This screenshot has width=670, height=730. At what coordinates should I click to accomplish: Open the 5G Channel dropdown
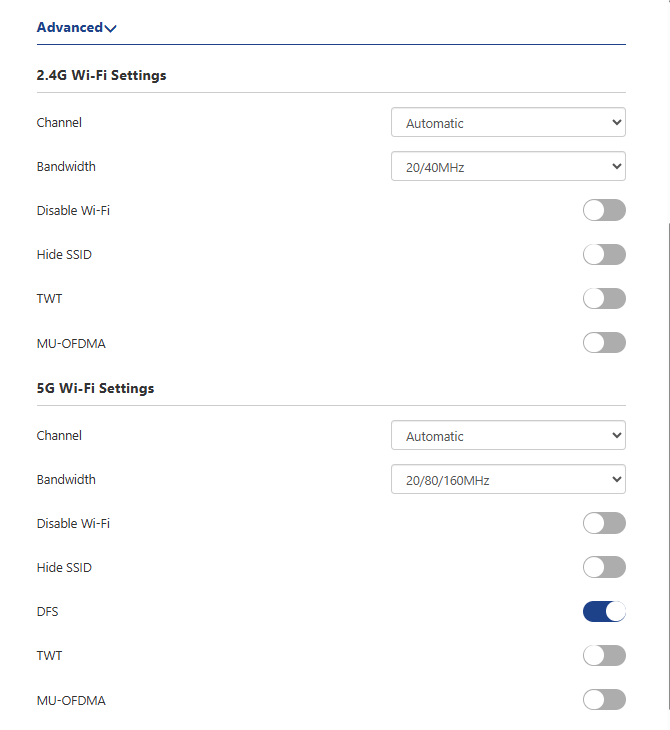coord(508,436)
